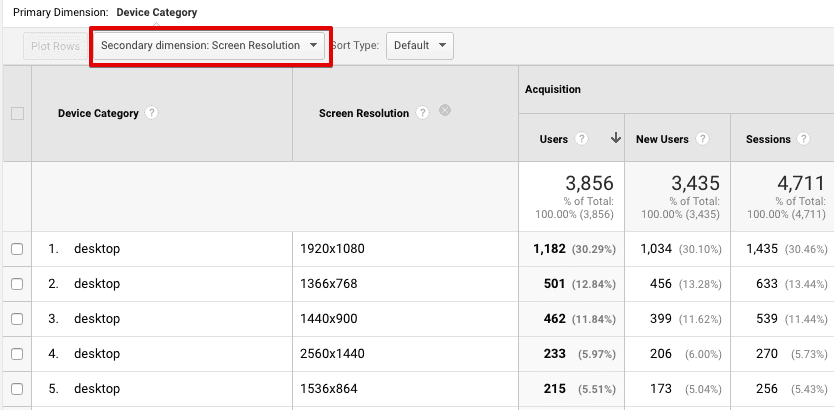Click the Users value 1,182
This screenshot has width=834, height=410.
tap(549, 248)
